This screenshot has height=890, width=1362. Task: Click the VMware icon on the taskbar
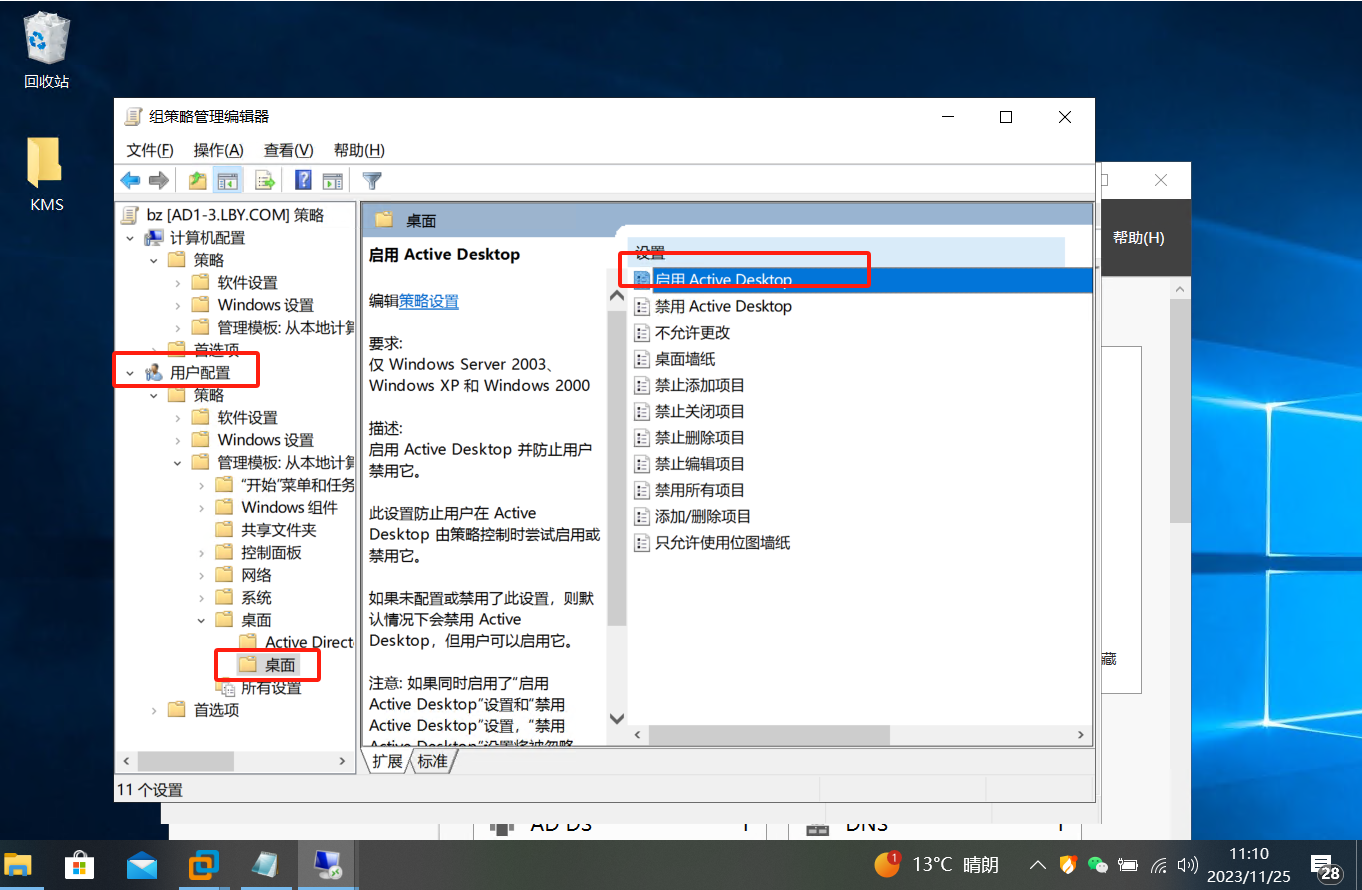(x=204, y=865)
